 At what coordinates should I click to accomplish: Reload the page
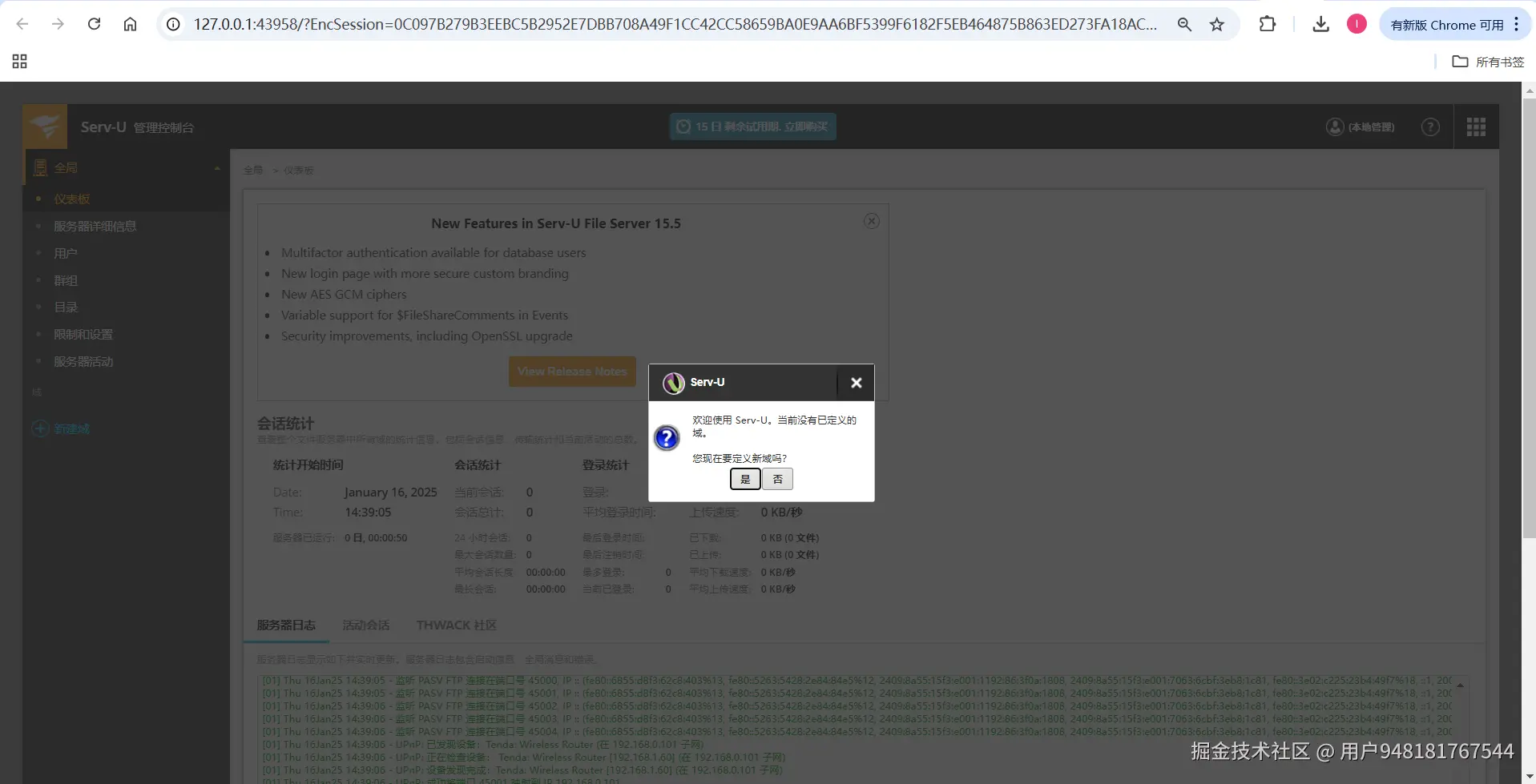point(94,24)
